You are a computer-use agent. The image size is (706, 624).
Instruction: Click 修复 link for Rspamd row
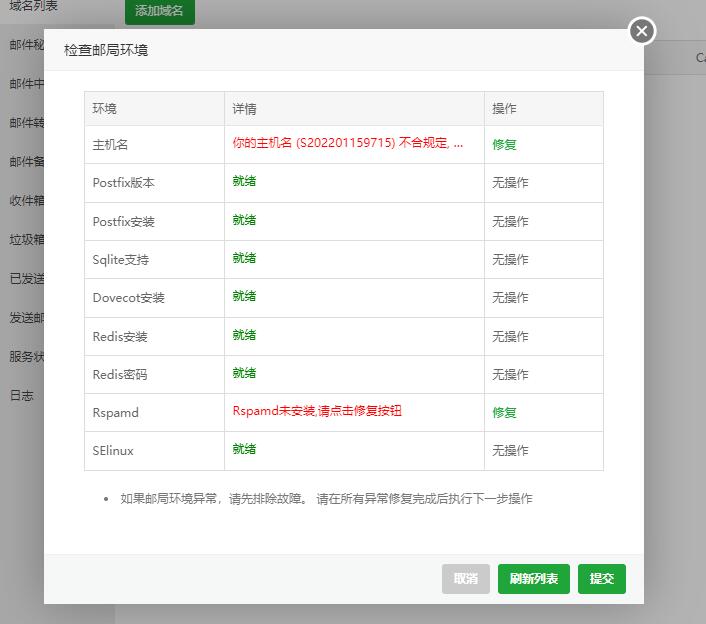point(504,412)
